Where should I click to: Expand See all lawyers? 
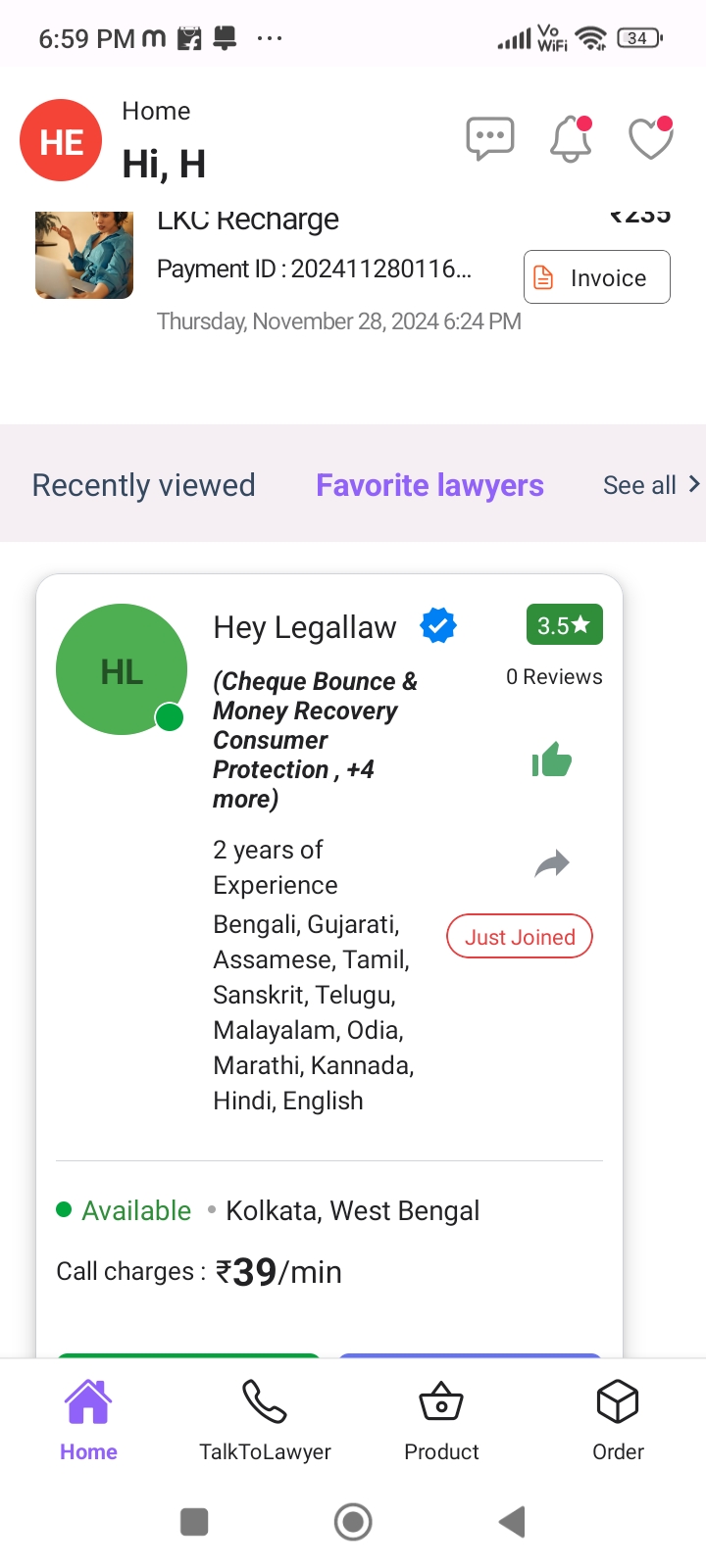pos(651,485)
